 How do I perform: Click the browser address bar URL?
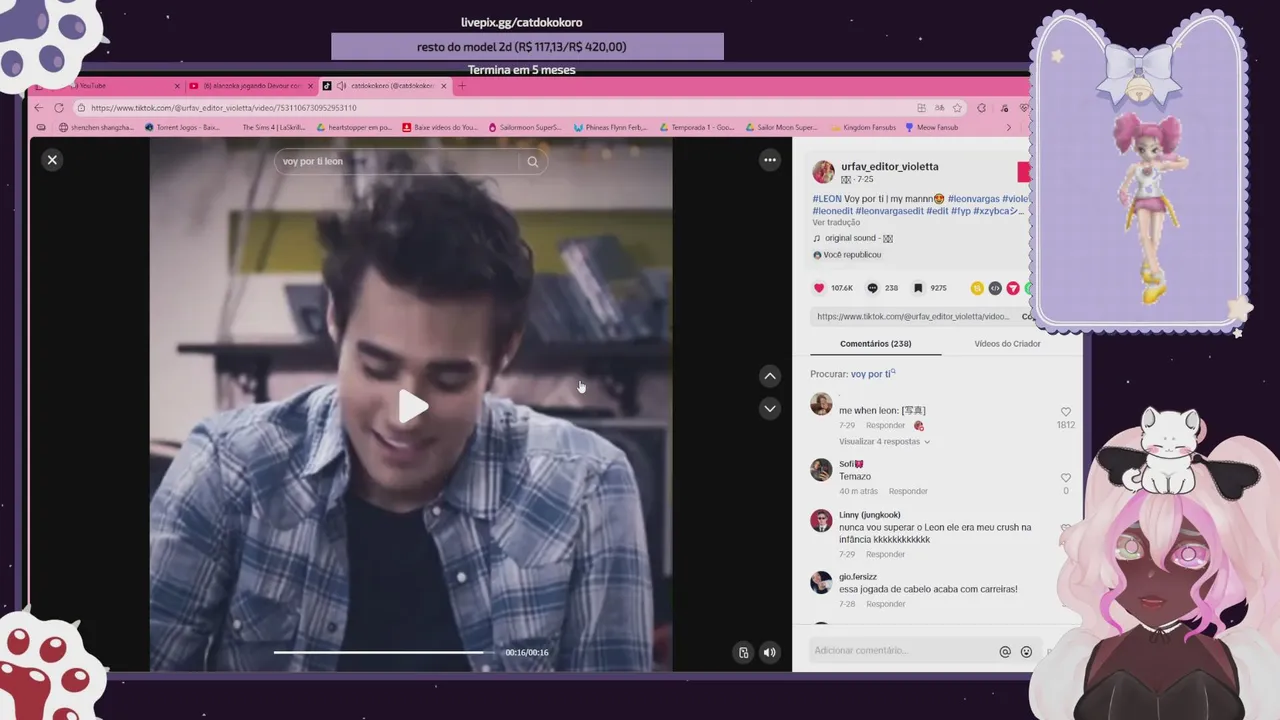click(224, 108)
